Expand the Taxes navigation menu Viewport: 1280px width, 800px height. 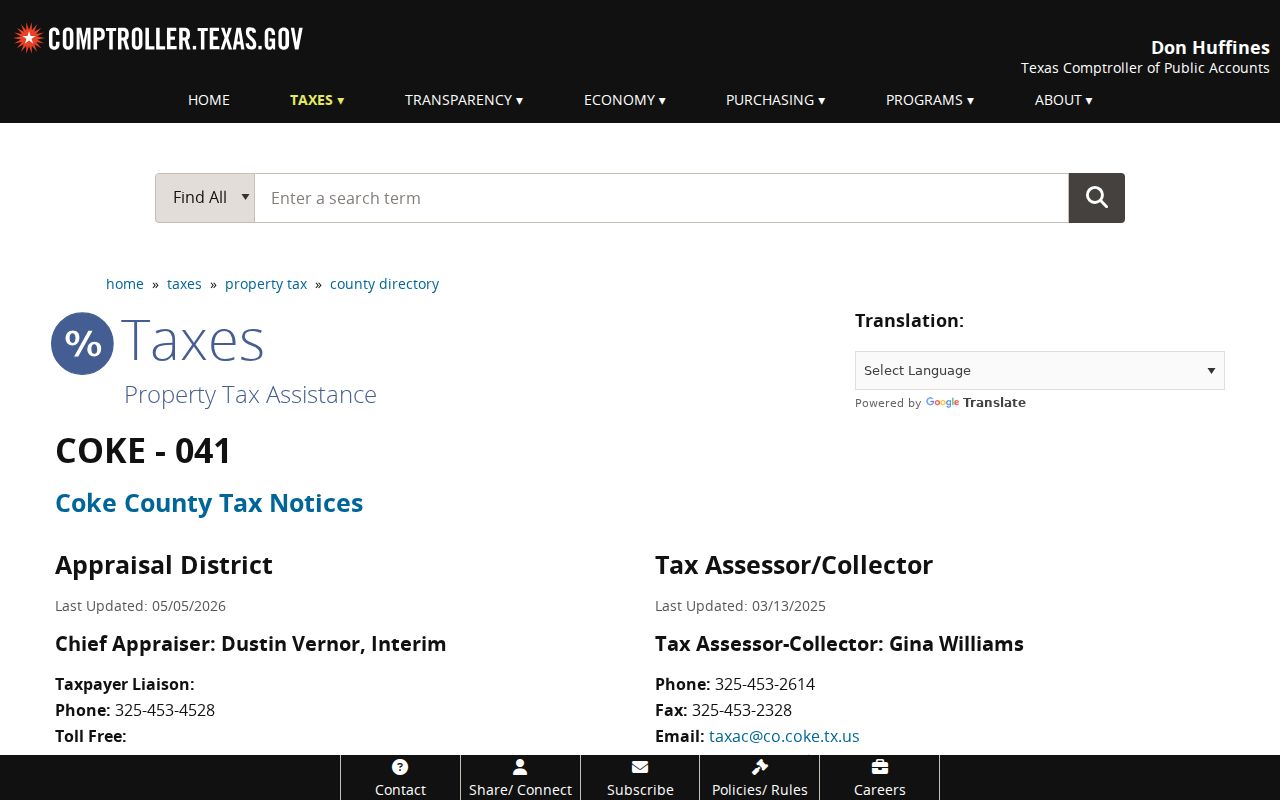[317, 100]
